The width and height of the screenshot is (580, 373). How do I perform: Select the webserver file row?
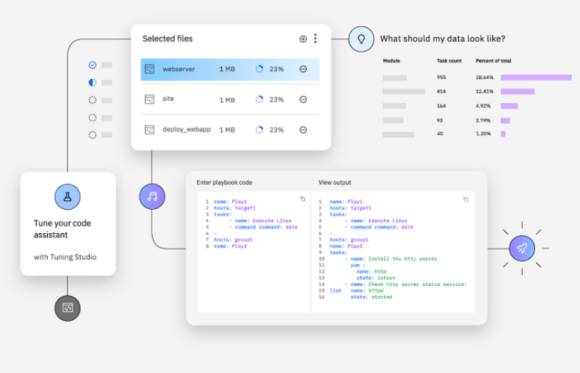click(230, 69)
